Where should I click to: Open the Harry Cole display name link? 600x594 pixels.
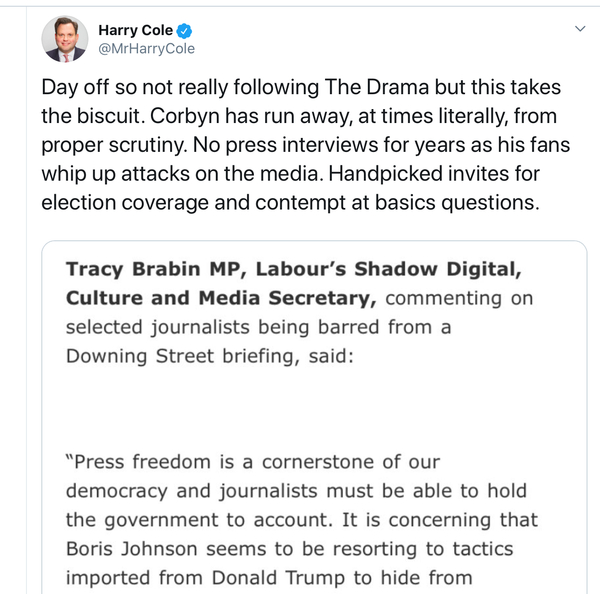pyautogui.click(x=136, y=30)
